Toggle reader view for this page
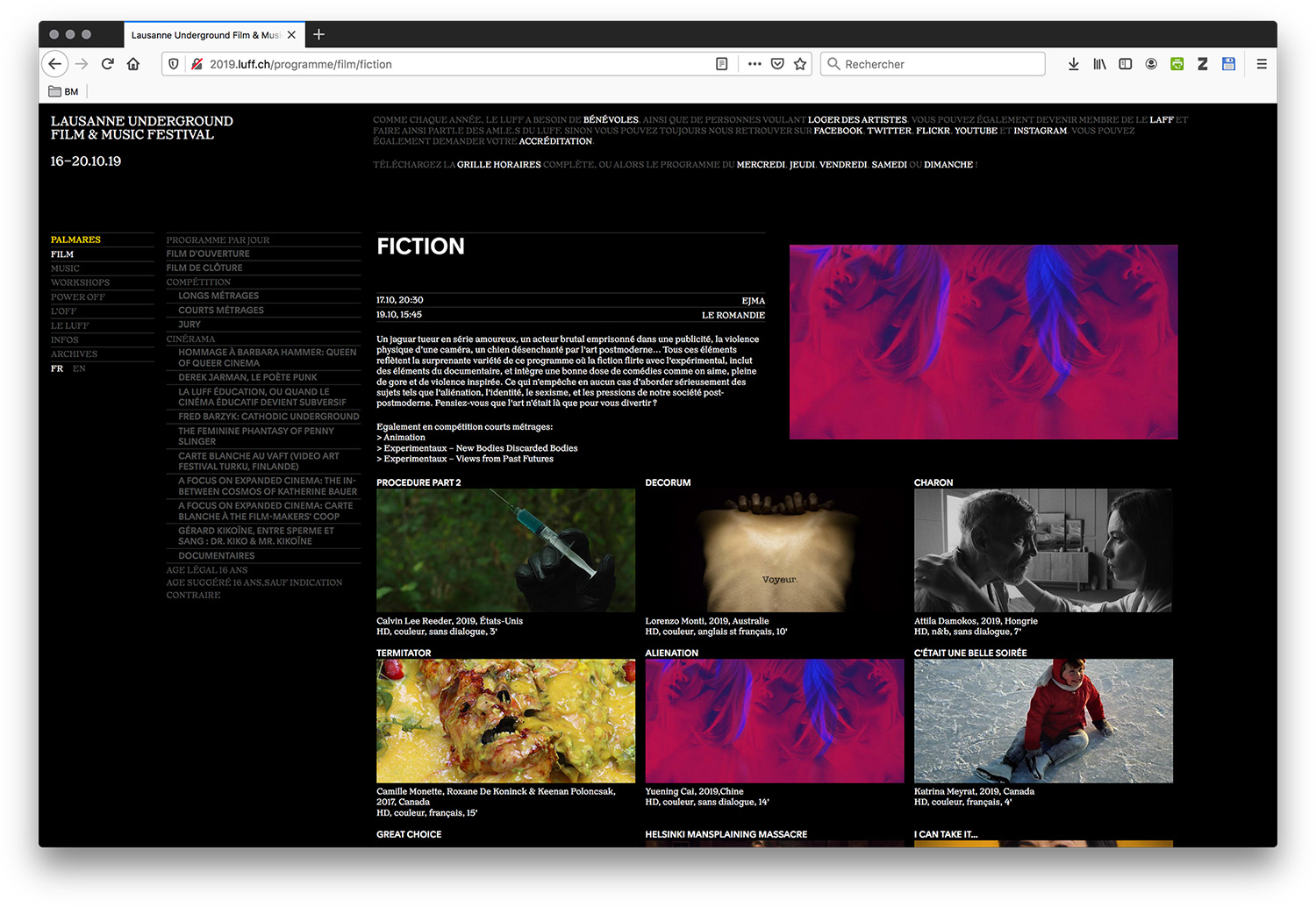This screenshot has height=907, width=1316. pyautogui.click(x=721, y=64)
